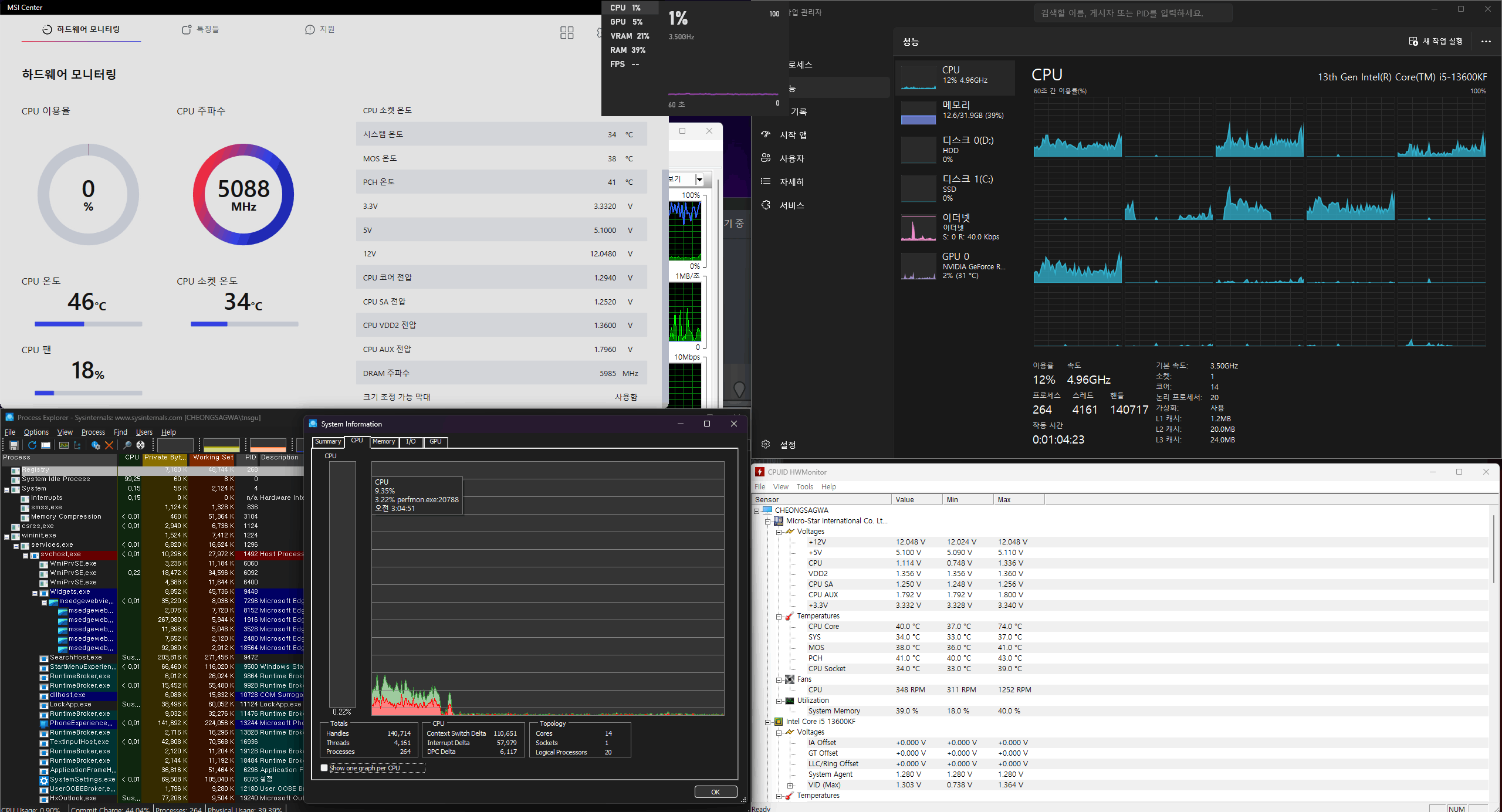
Task: Toggle the process tree view icon
Action: click(77, 445)
